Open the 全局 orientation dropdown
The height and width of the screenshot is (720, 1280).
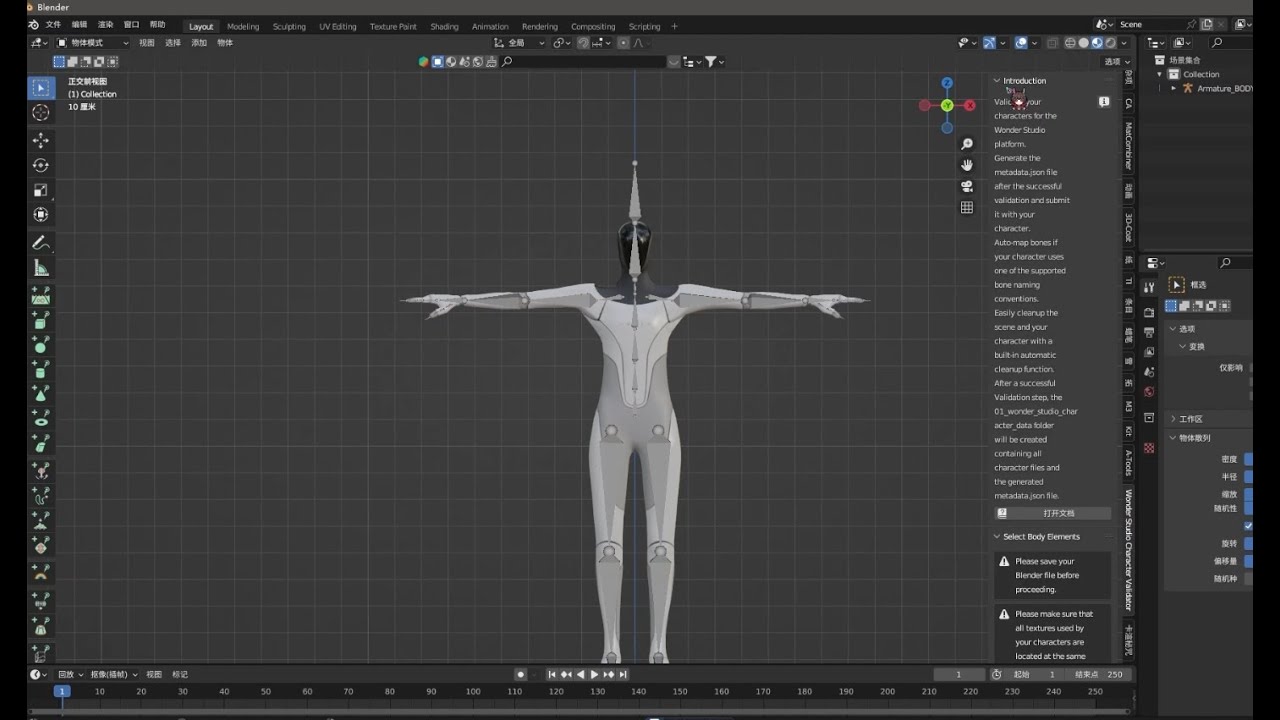pos(520,43)
